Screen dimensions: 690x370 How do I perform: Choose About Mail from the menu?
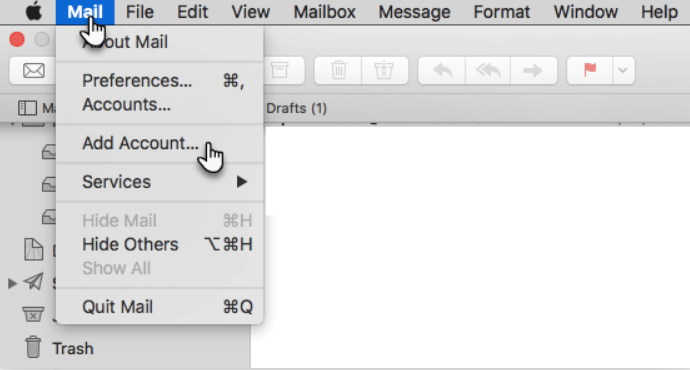pyautogui.click(x=160, y=42)
